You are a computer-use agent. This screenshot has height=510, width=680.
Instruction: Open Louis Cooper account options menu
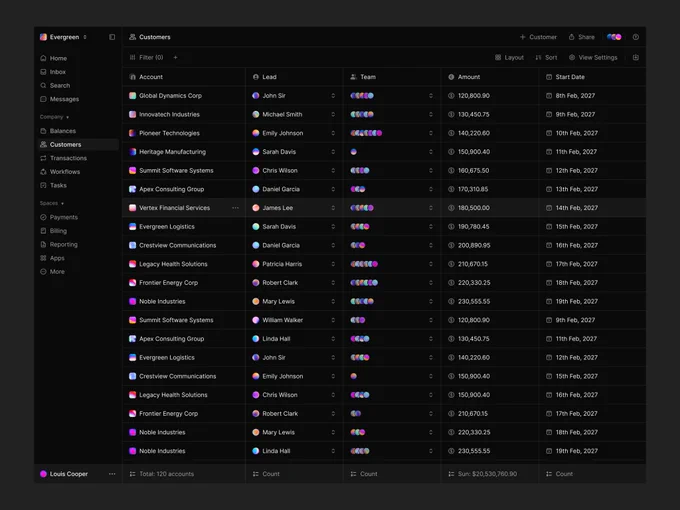point(112,474)
